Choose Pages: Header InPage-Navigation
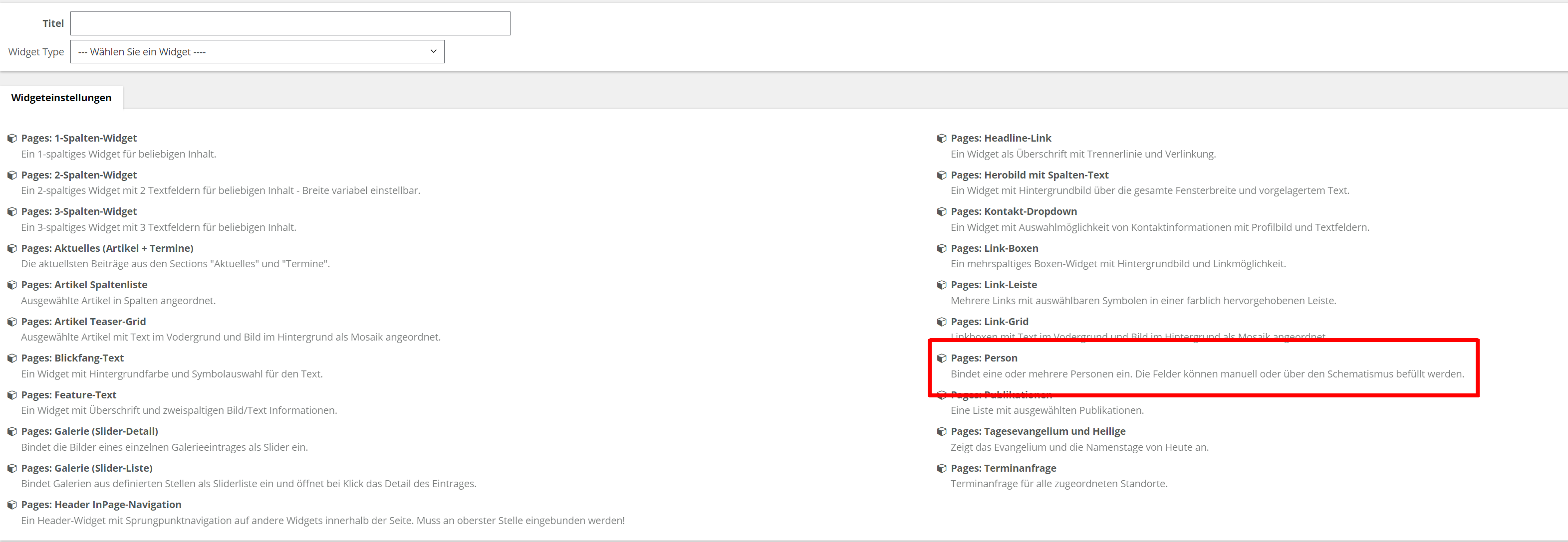The width and height of the screenshot is (1568, 542). (101, 505)
